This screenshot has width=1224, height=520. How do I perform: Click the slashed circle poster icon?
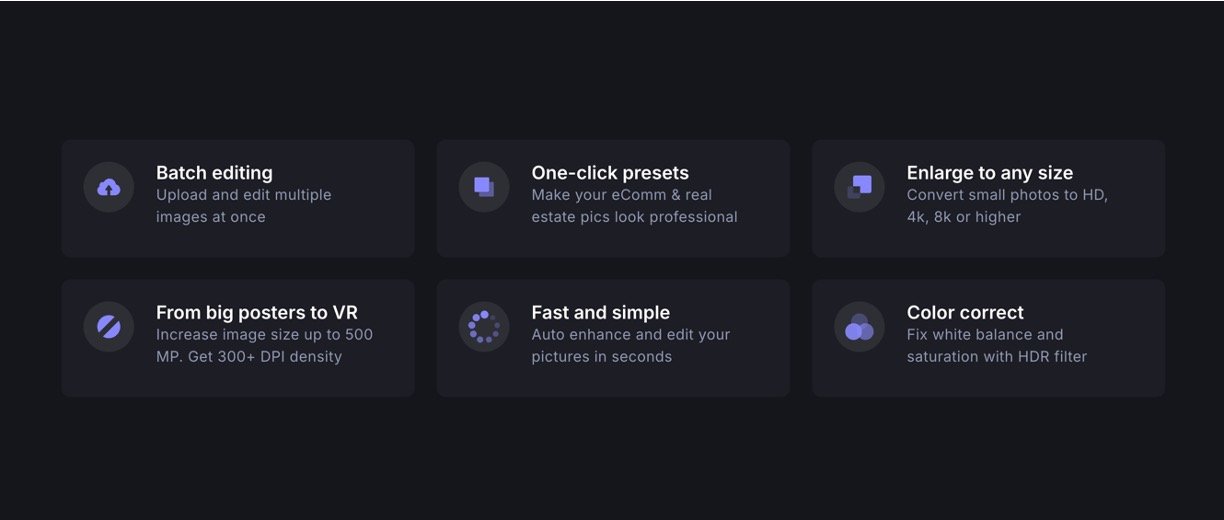point(109,327)
